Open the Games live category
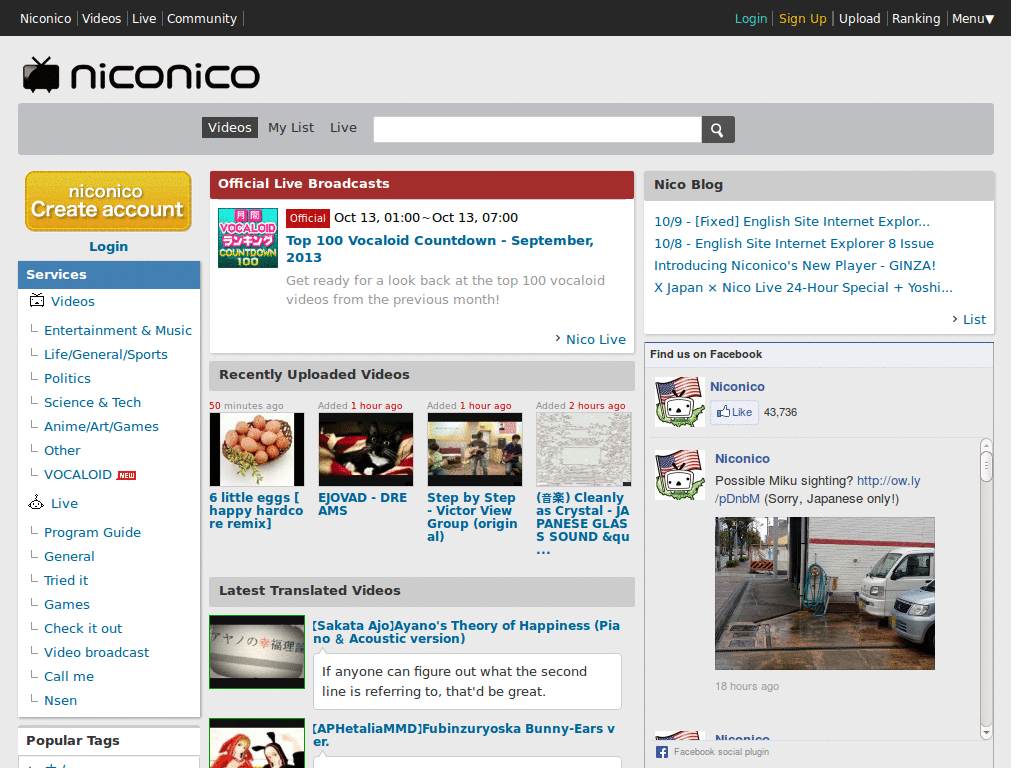This screenshot has height=768, width=1024. (67, 604)
